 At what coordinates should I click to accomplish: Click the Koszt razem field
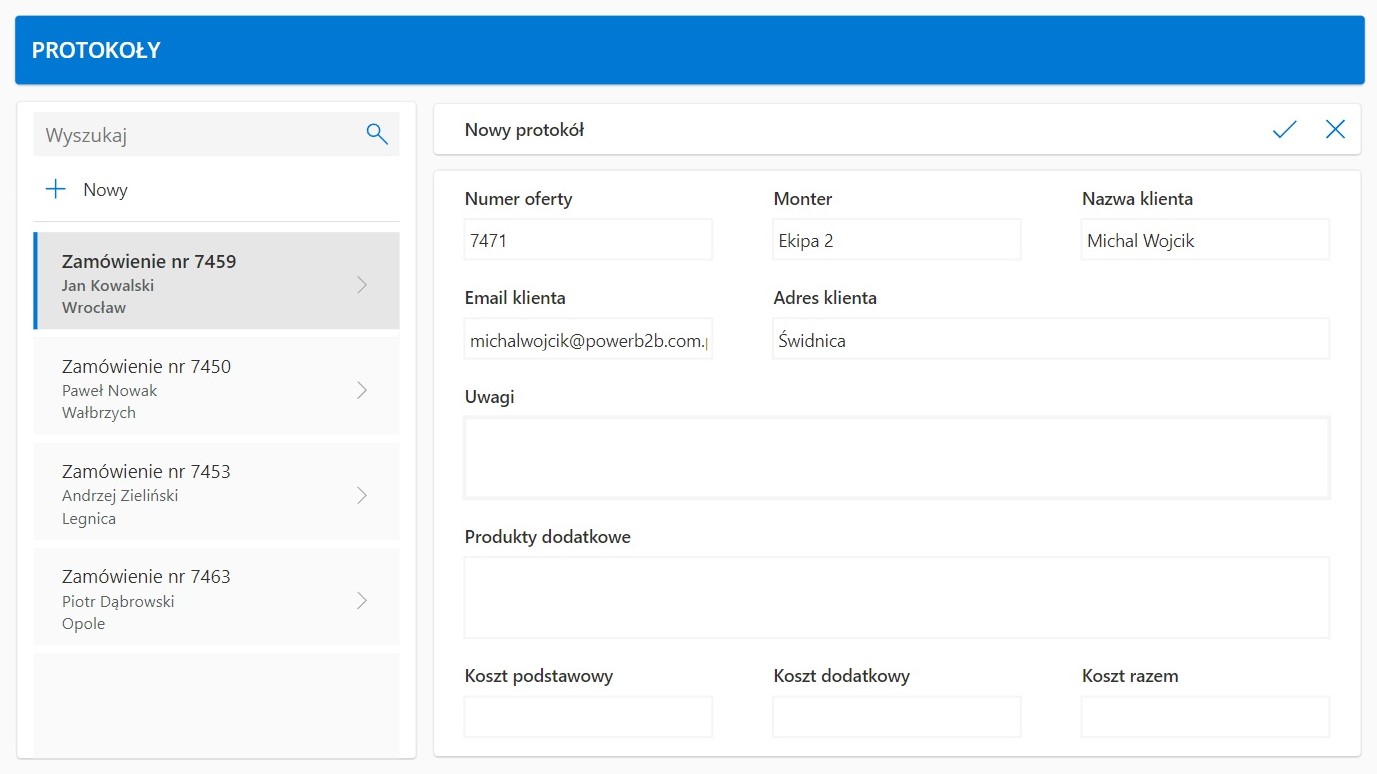coord(1205,717)
